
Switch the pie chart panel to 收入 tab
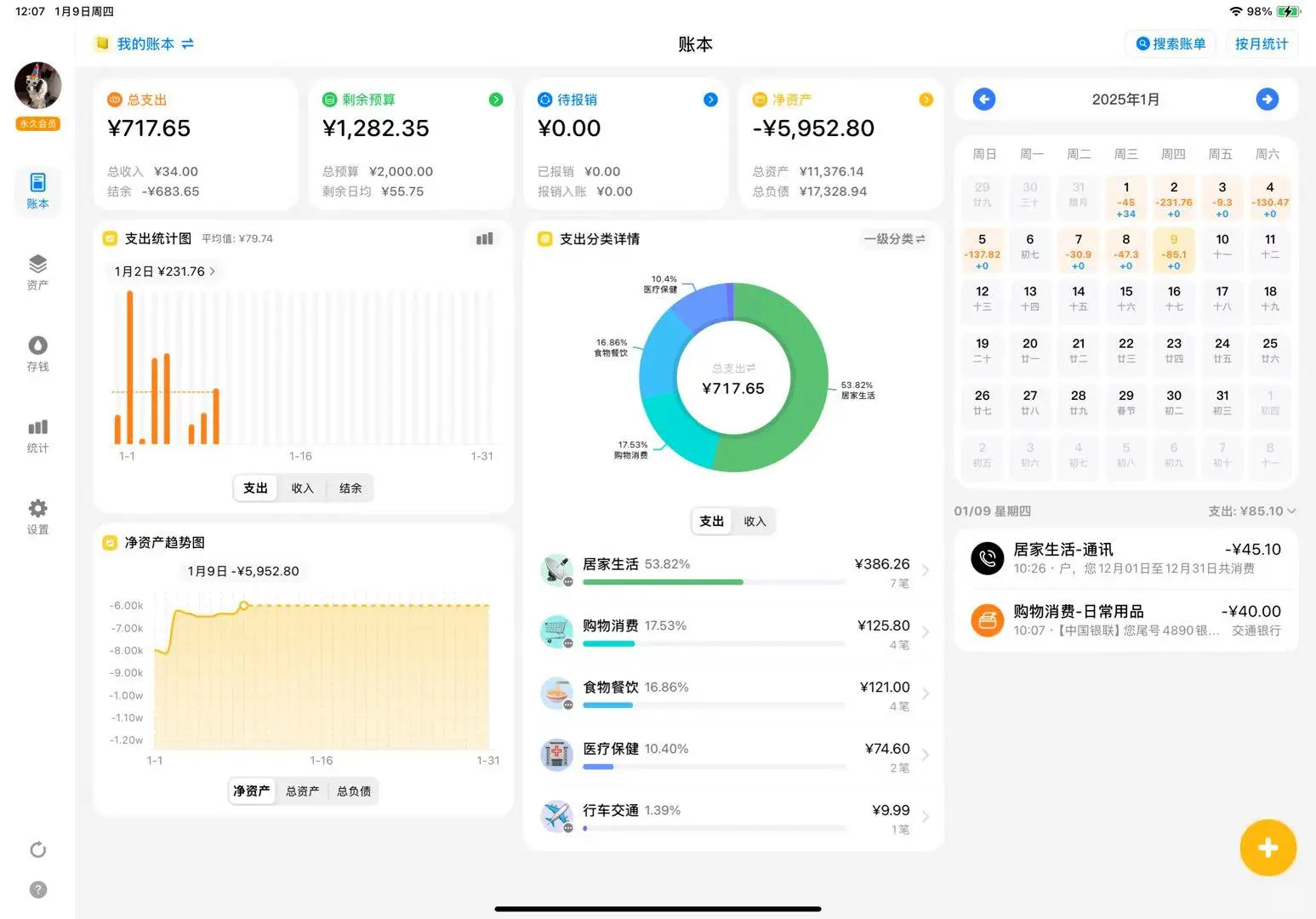(755, 521)
